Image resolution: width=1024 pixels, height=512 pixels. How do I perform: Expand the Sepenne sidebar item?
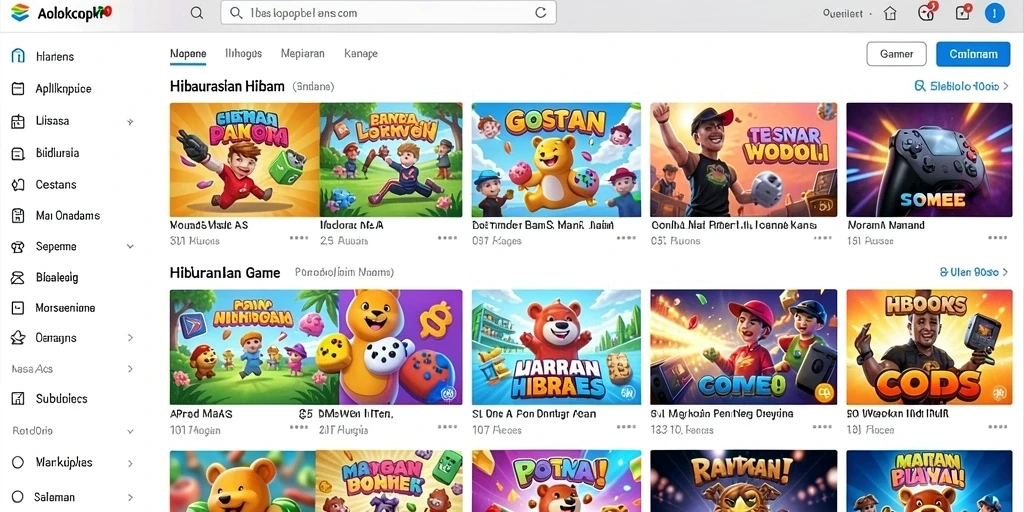click(130, 247)
